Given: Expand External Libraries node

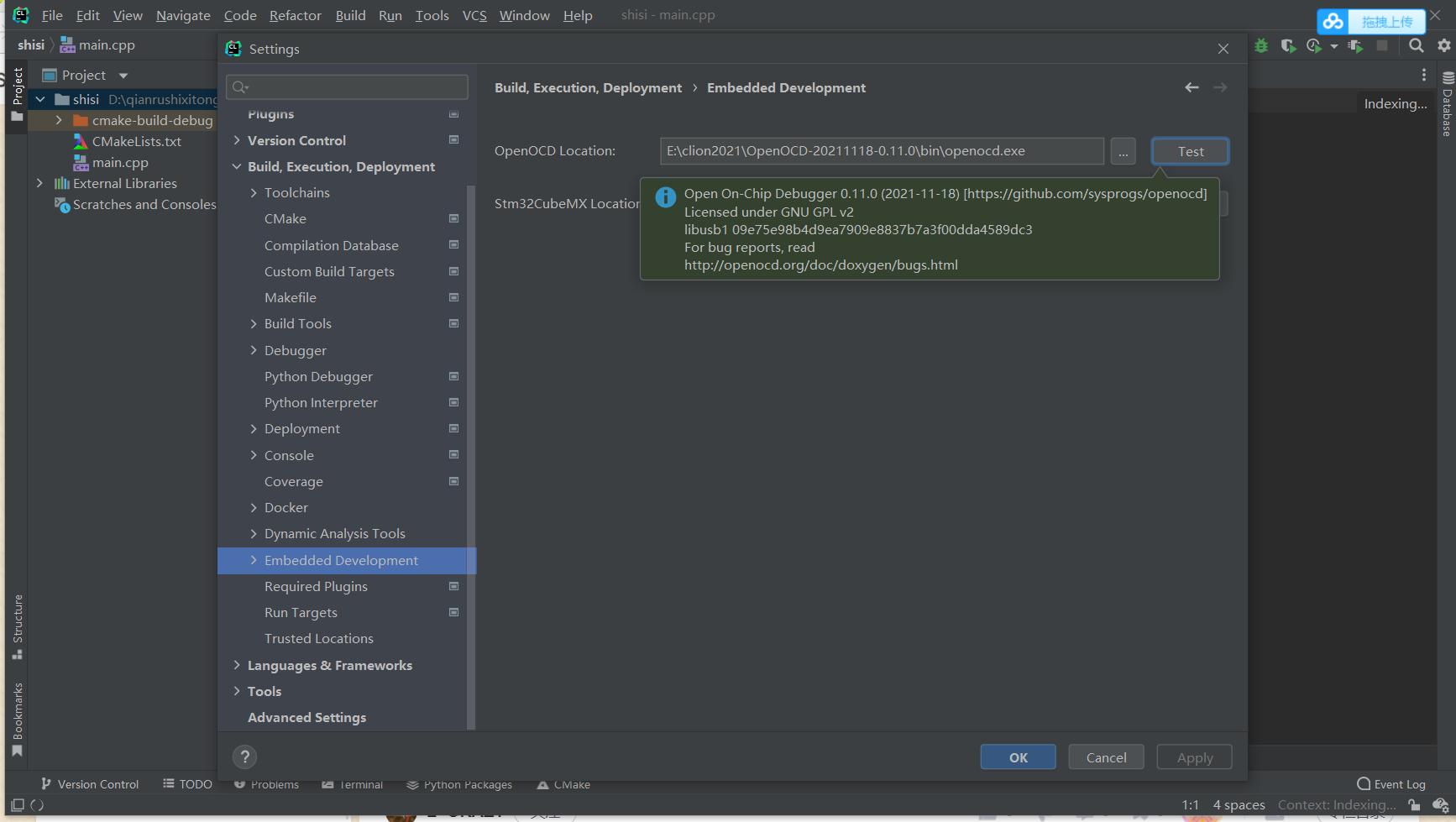Looking at the screenshot, I should pyautogui.click(x=39, y=183).
